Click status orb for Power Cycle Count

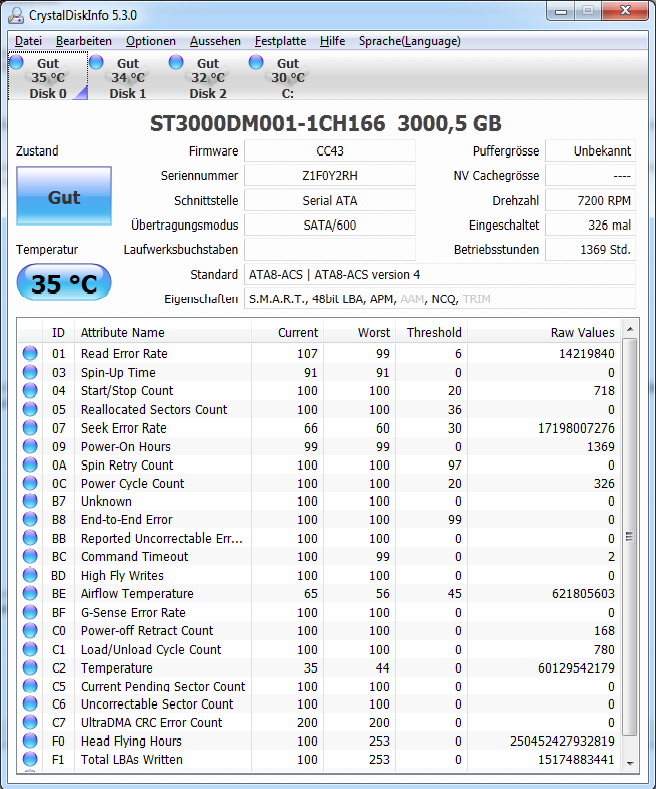(30, 483)
